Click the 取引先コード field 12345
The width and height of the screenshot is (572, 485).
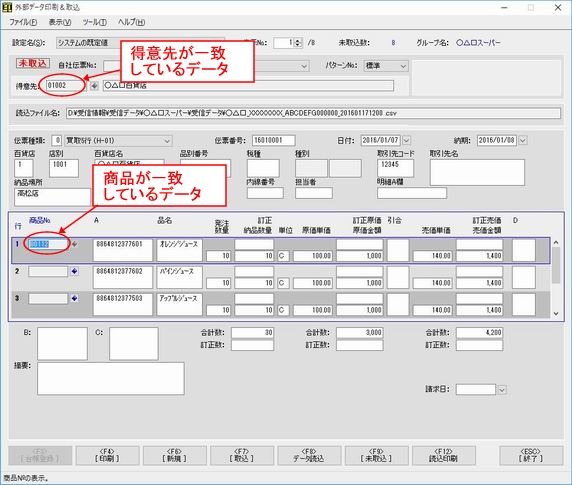point(395,168)
